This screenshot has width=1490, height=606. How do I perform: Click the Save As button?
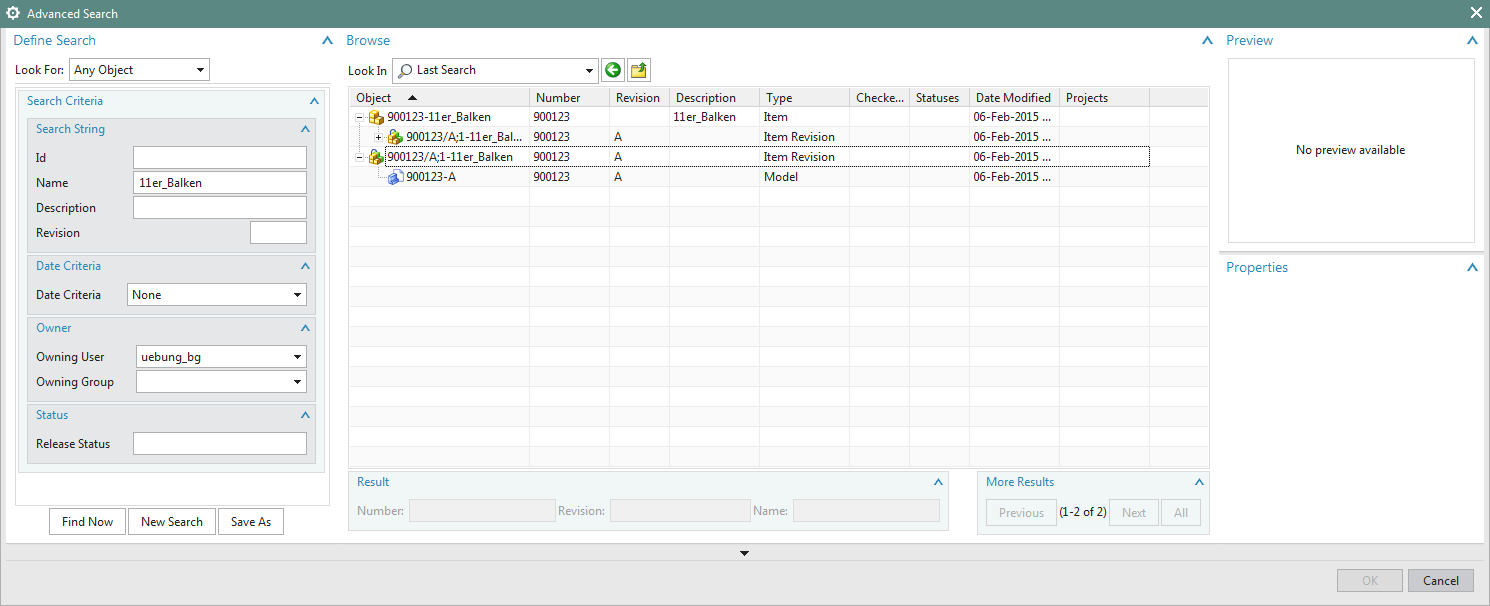pos(251,522)
